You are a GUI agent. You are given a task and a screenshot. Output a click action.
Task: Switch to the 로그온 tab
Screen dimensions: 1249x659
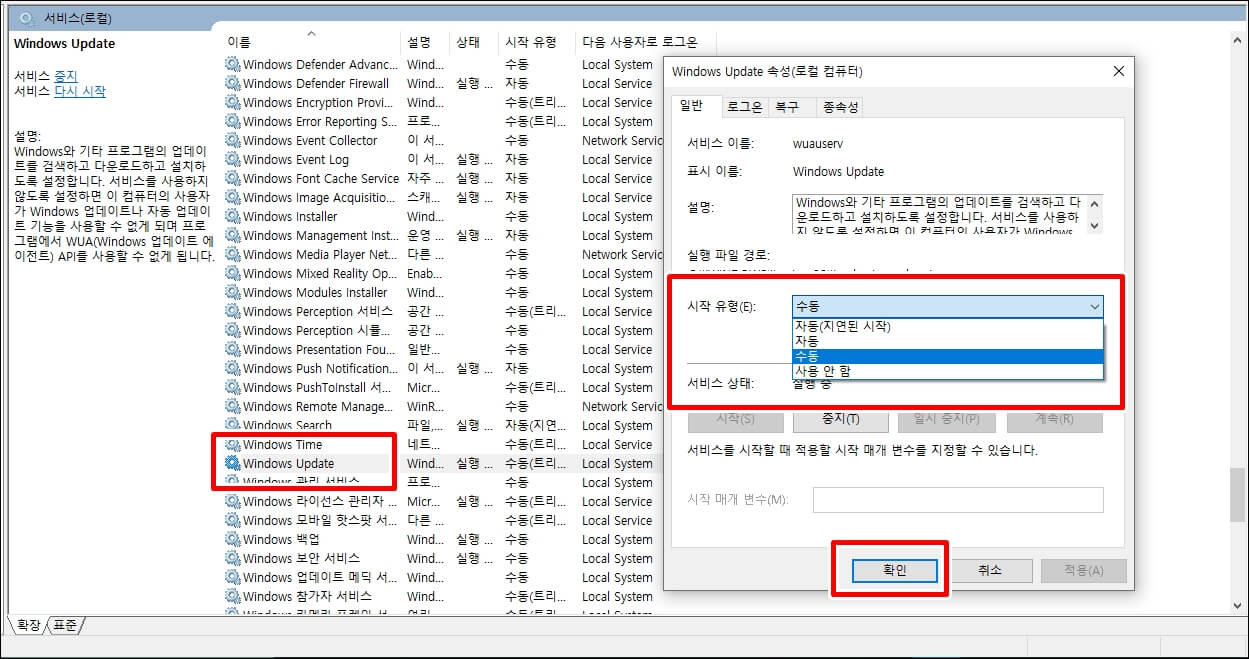point(744,107)
